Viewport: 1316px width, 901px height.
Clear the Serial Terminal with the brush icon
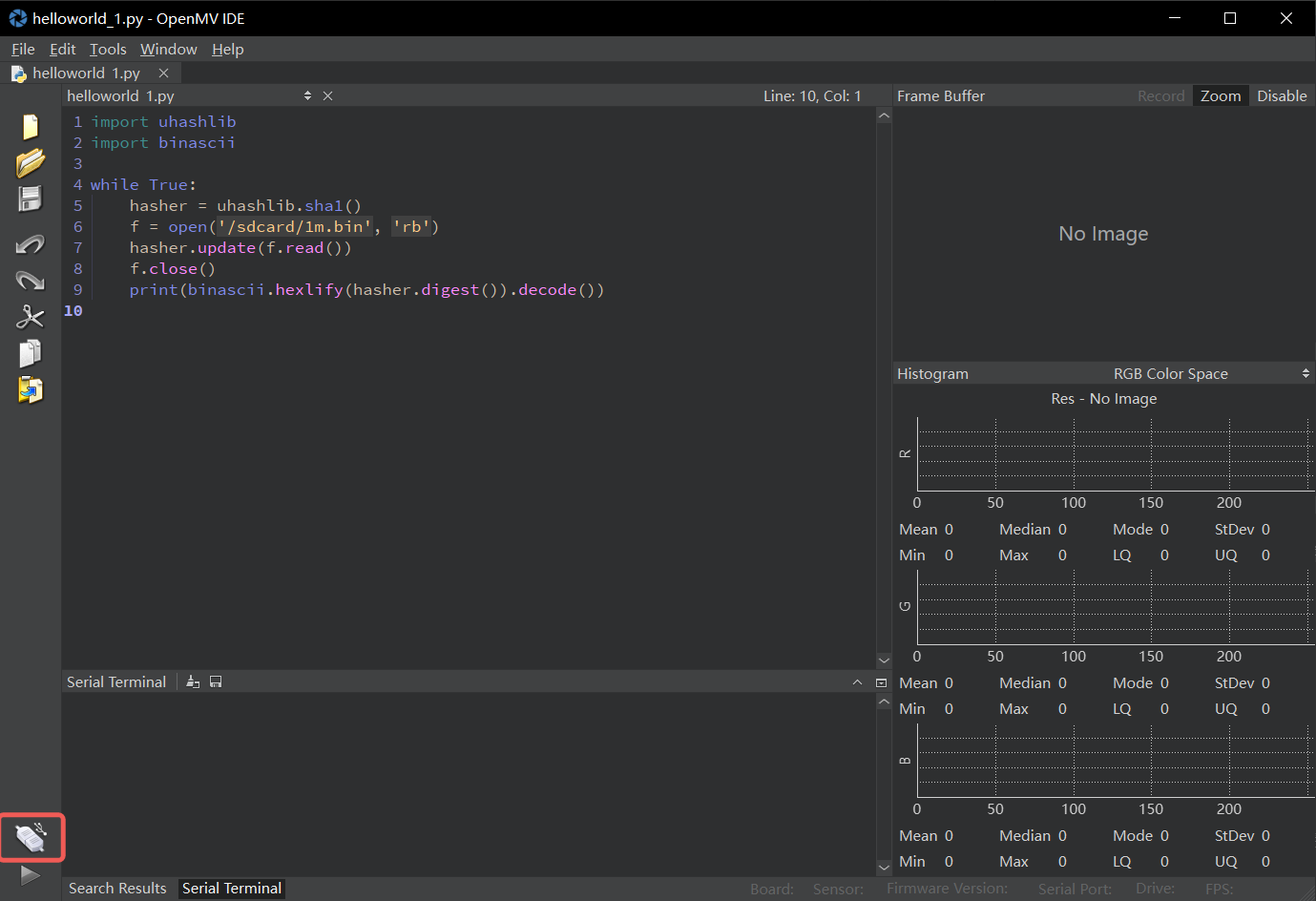(193, 681)
